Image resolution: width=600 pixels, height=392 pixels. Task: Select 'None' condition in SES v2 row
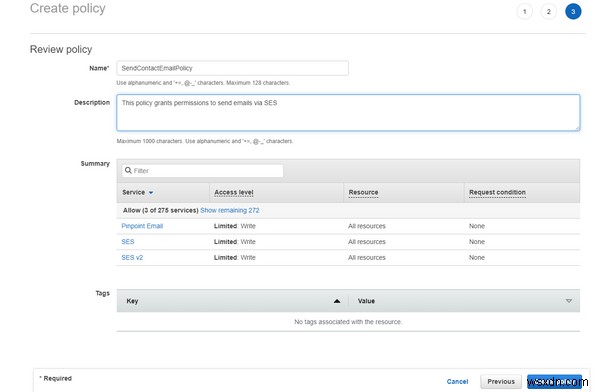coord(477,257)
